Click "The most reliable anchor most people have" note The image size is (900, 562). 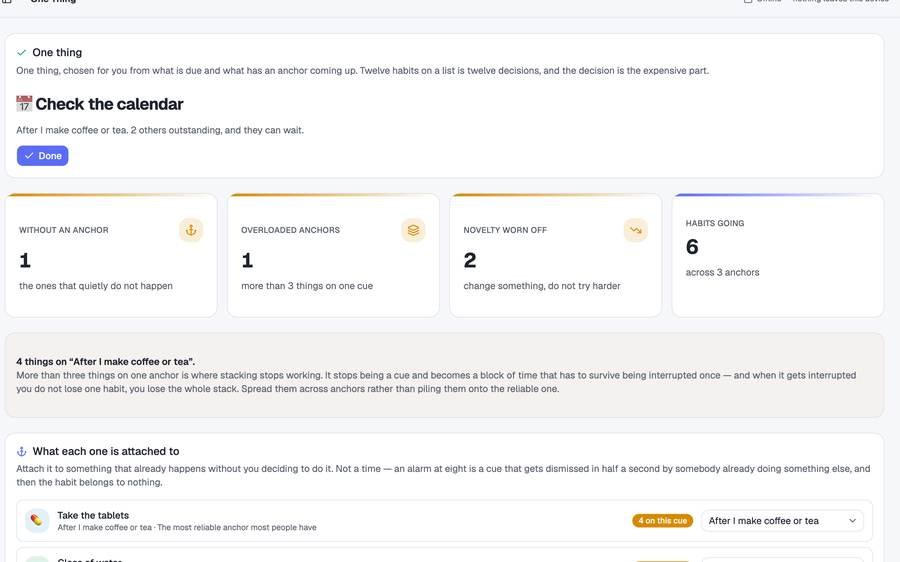(236, 528)
